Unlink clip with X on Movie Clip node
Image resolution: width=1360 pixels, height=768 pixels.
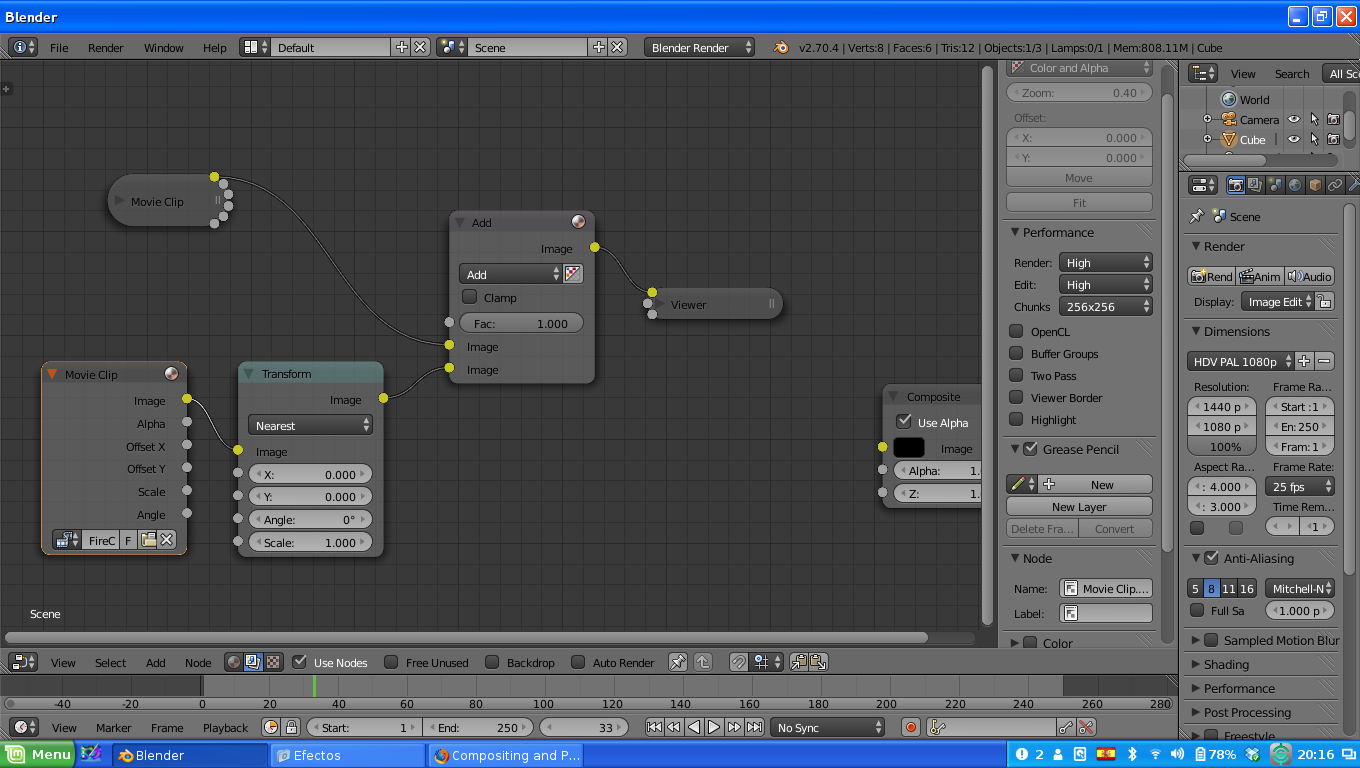167,540
